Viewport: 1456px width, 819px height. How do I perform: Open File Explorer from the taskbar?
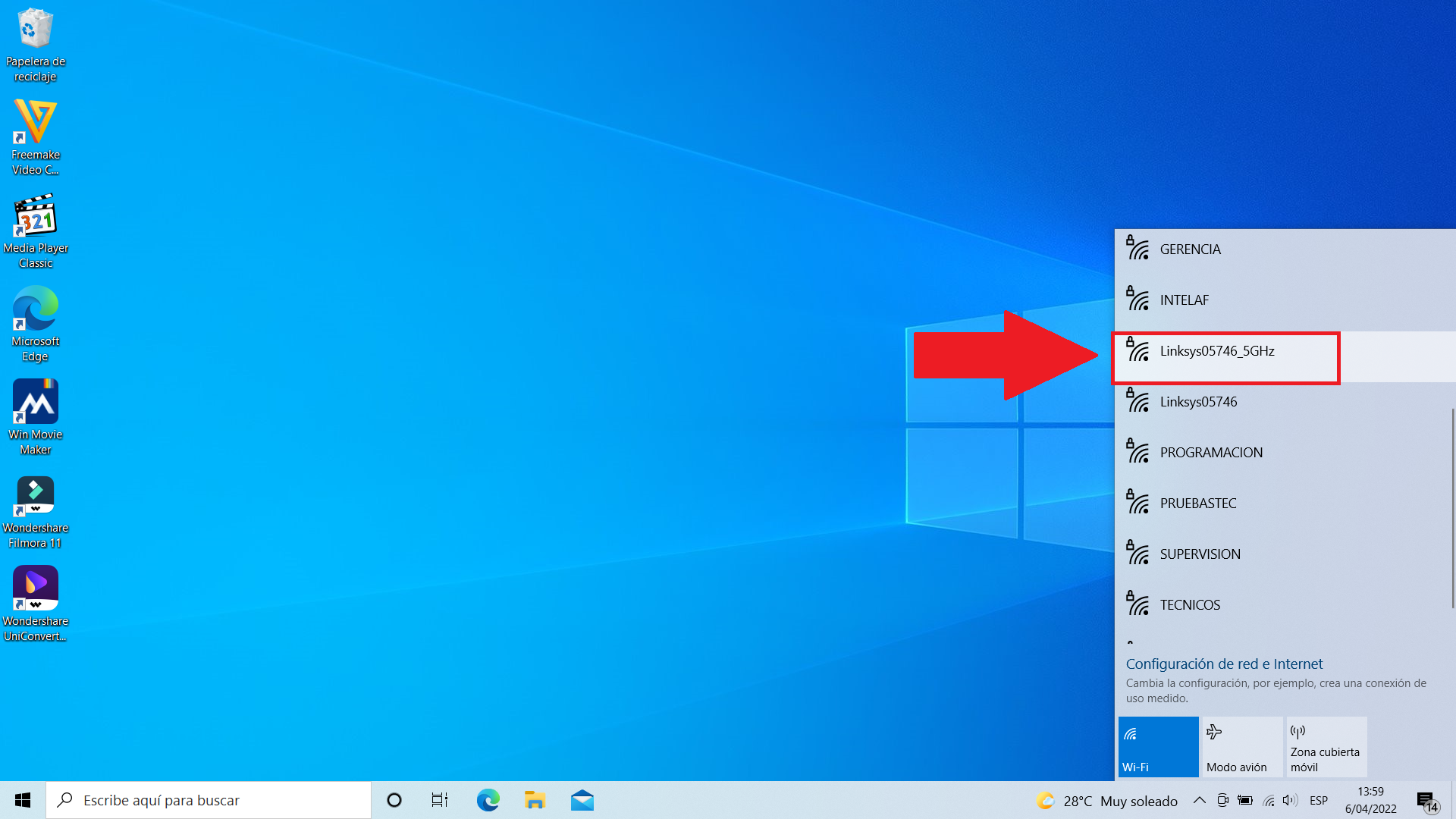click(535, 800)
